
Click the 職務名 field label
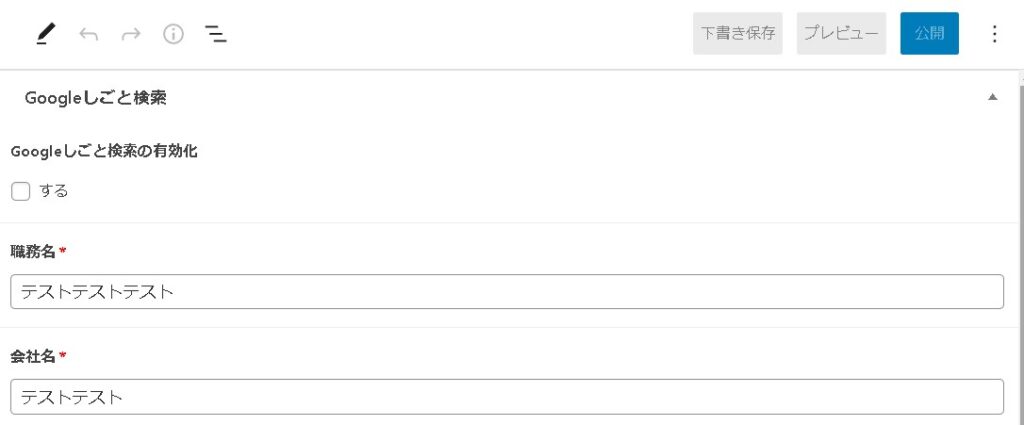pos(33,250)
